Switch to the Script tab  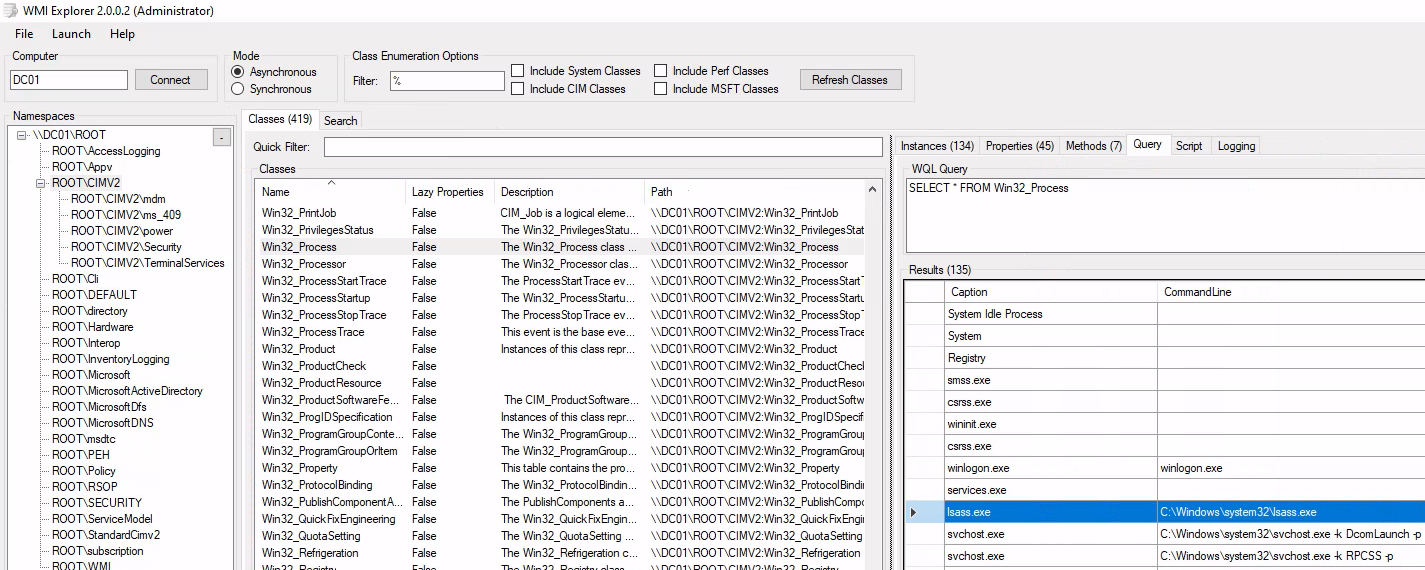(x=1188, y=146)
